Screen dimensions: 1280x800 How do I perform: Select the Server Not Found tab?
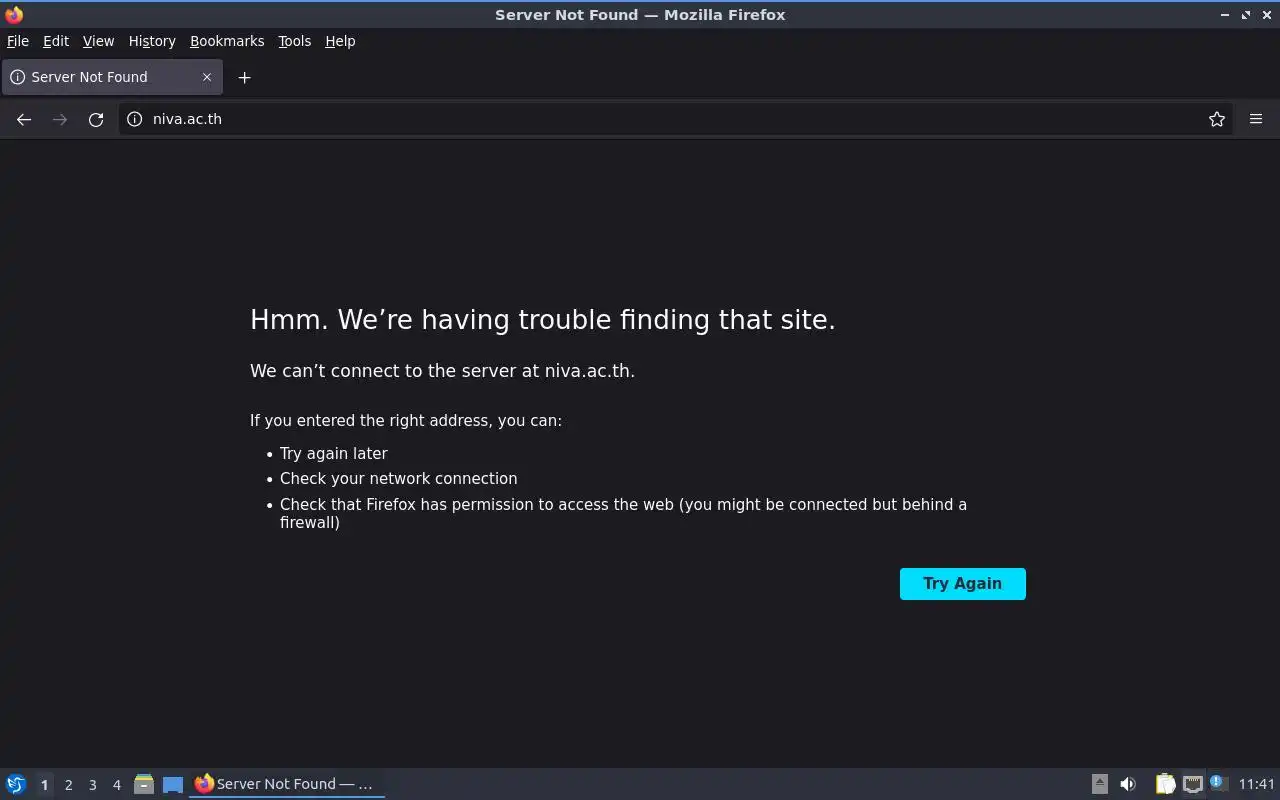point(112,77)
